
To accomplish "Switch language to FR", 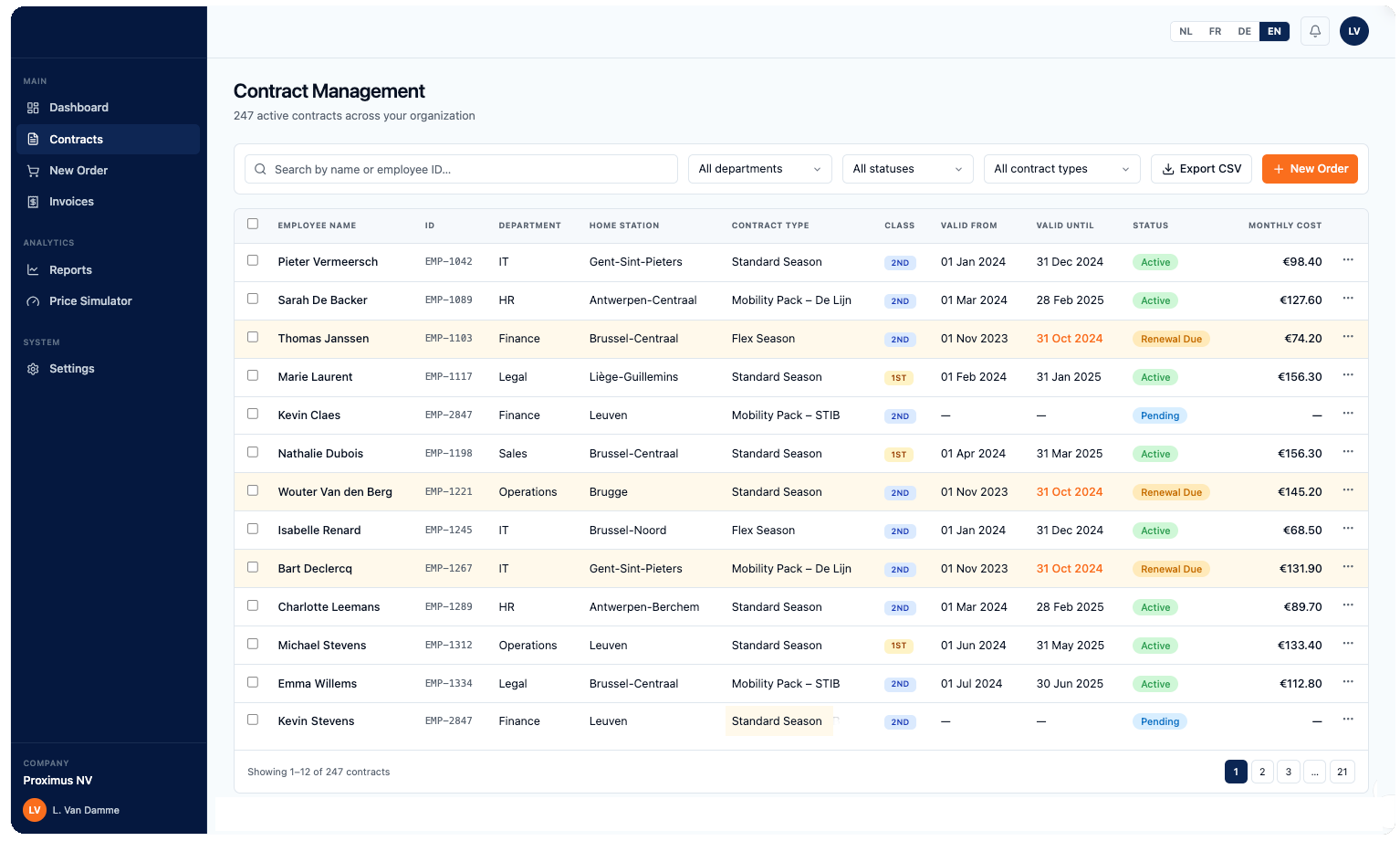I will point(1215,31).
